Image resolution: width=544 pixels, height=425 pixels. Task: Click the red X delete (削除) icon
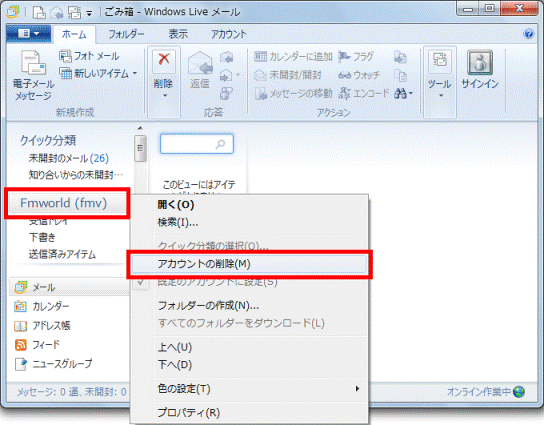point(164,60)
